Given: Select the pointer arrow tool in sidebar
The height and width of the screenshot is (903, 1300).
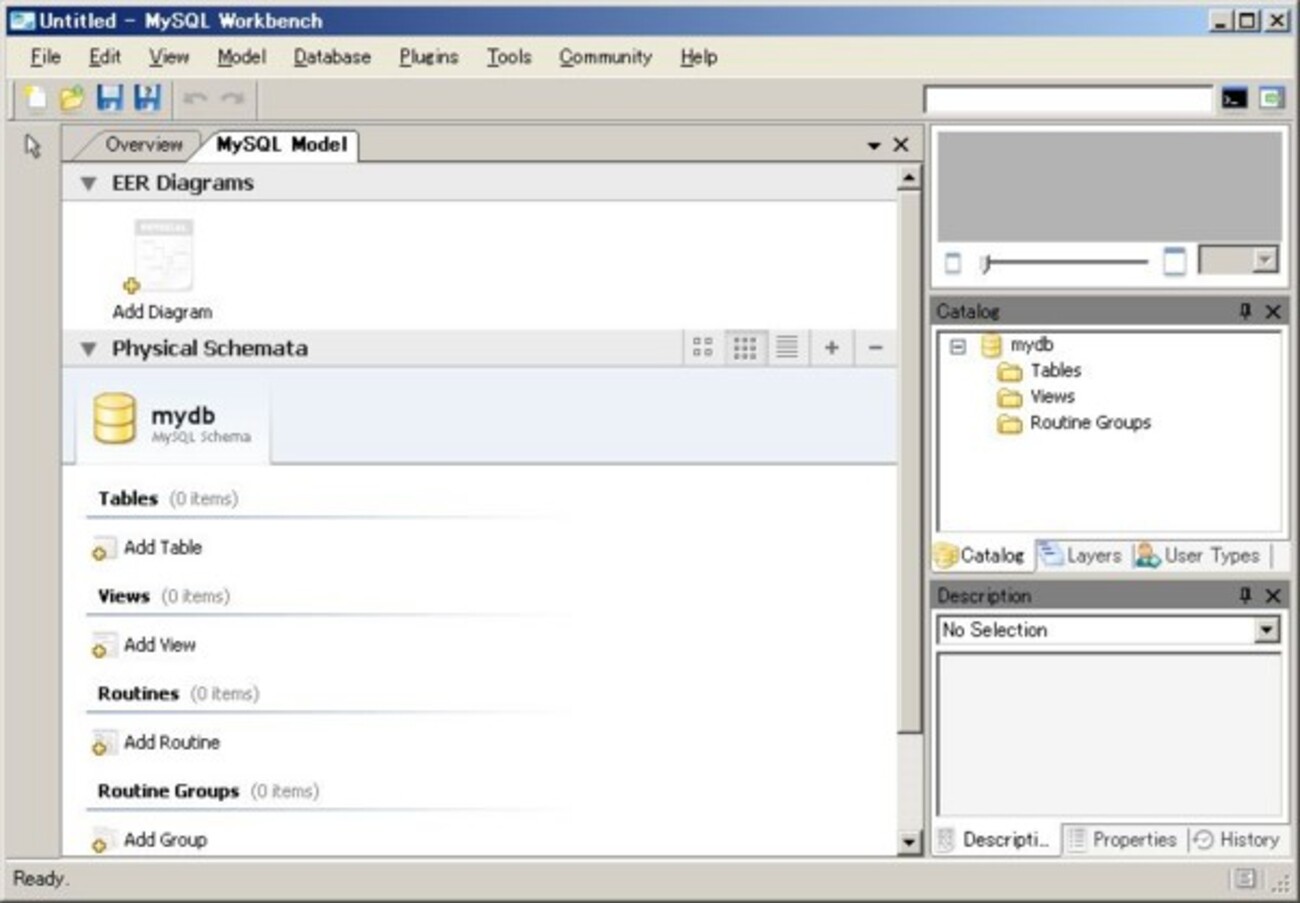Looking at the screenshot, I should click(x=33, y=147).
